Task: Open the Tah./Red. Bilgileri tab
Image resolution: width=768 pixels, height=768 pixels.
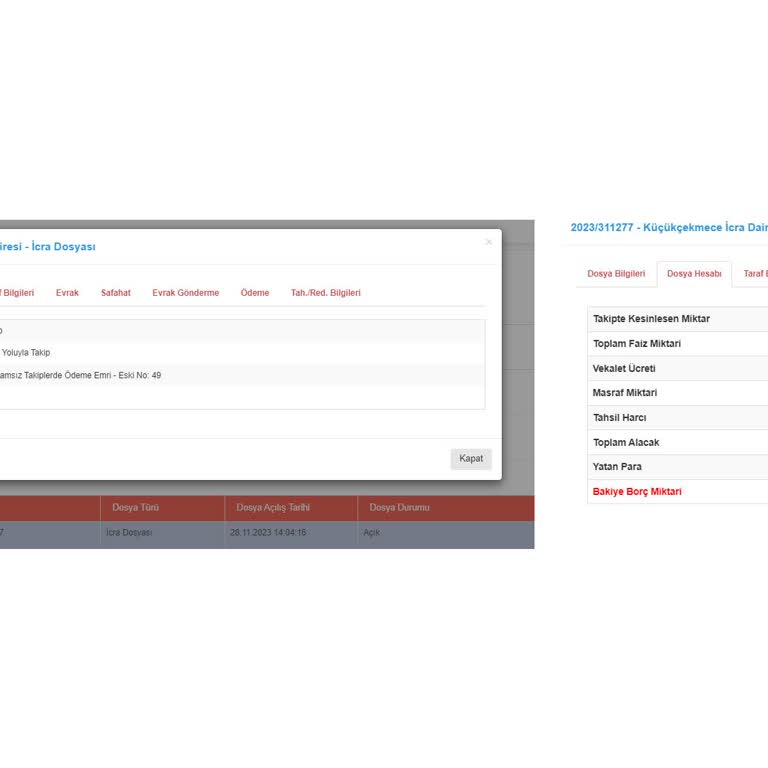Action: click(326, 293)
